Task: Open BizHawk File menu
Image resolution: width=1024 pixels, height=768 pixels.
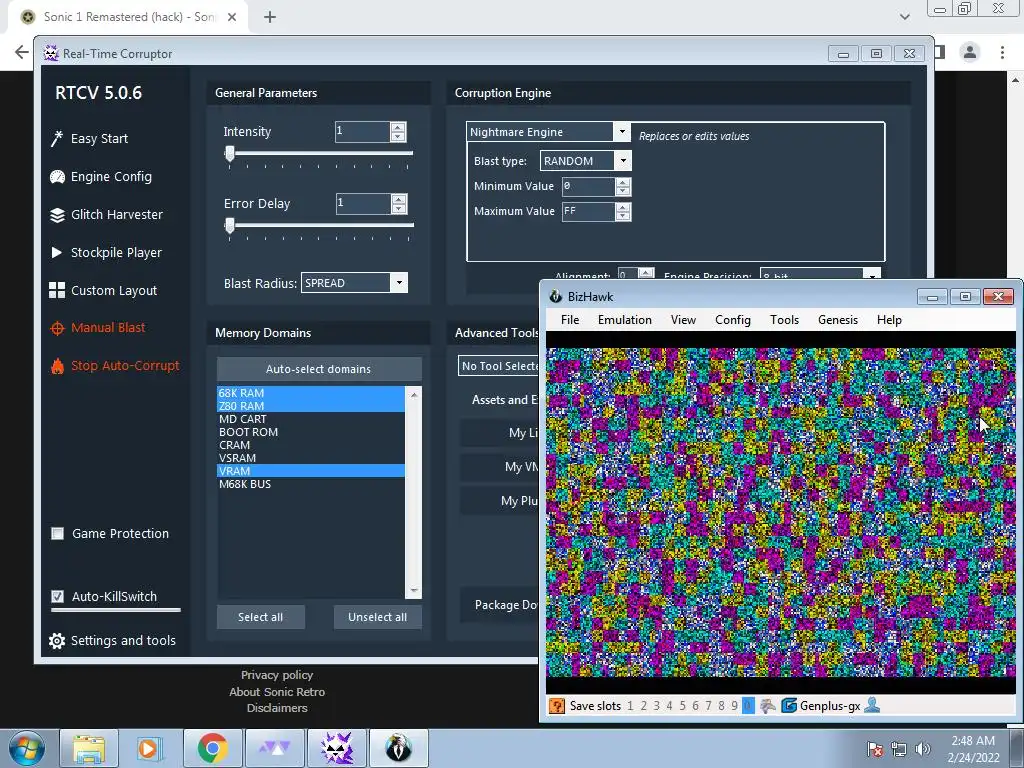Action: click(570, 320)
